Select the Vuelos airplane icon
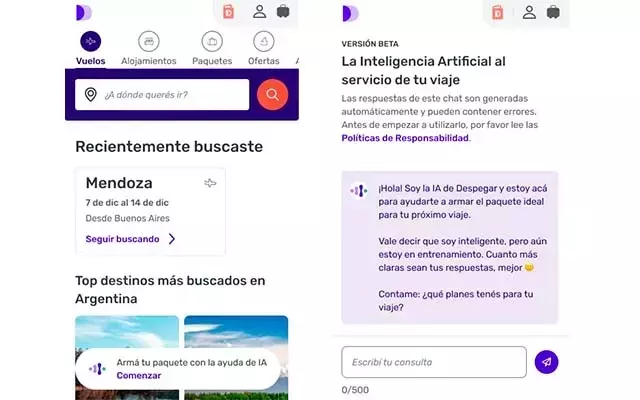This screenshot has width=640, height=400. pyautogui.click(x=91, y=41)
